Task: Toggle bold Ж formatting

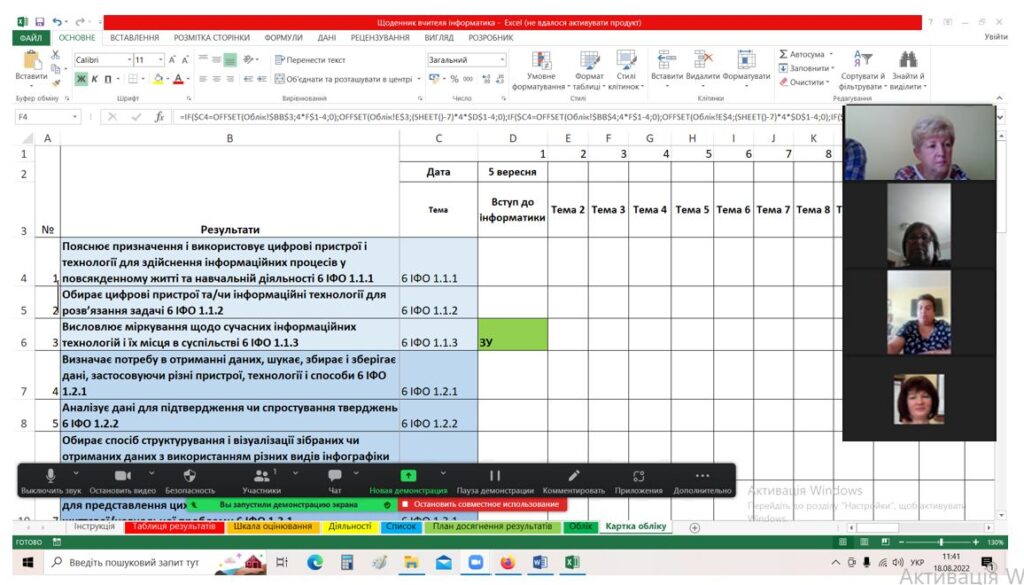Action: 82,79
